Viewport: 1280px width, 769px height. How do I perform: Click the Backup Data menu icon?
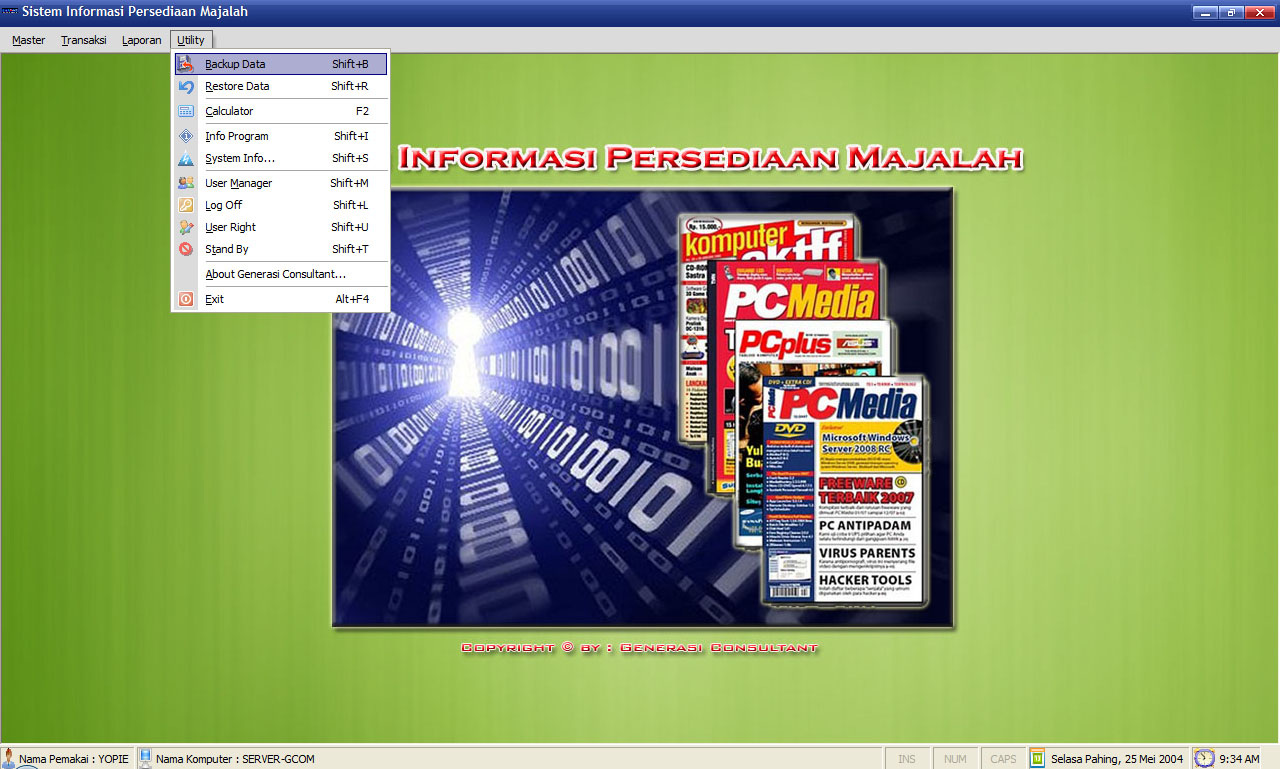point(186,64)
